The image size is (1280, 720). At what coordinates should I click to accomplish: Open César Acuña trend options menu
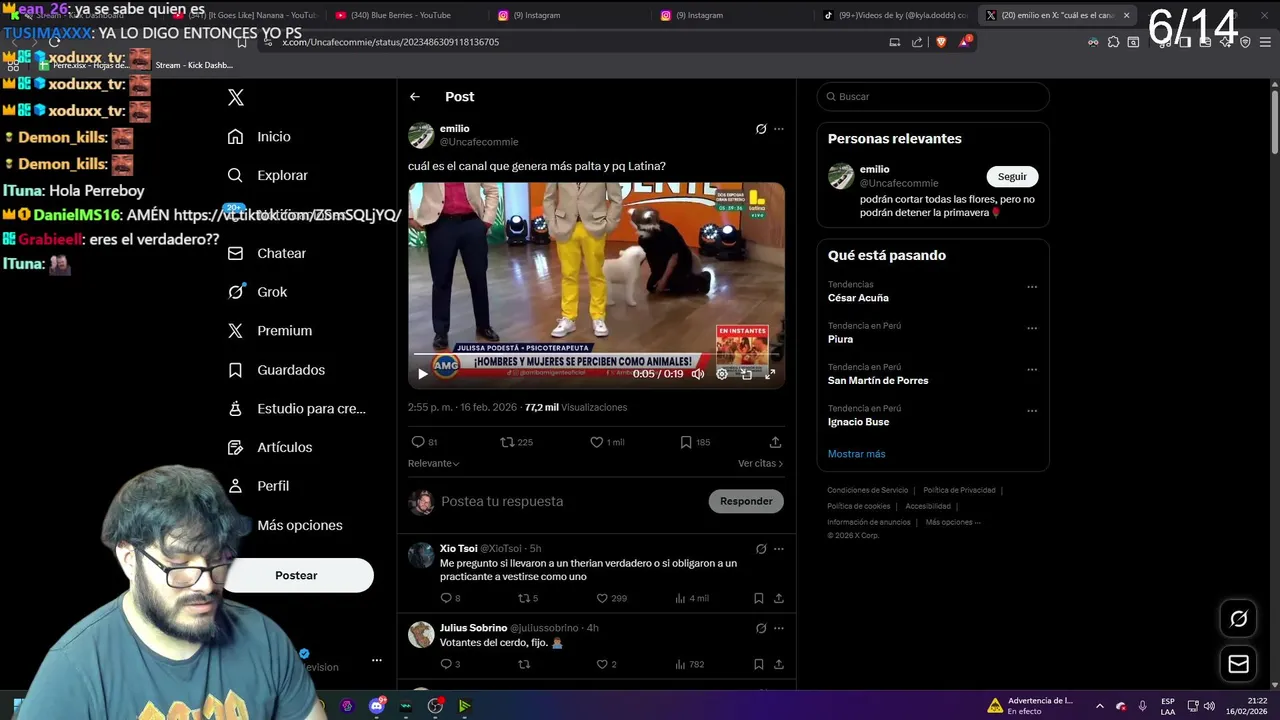pos(1032,287)
